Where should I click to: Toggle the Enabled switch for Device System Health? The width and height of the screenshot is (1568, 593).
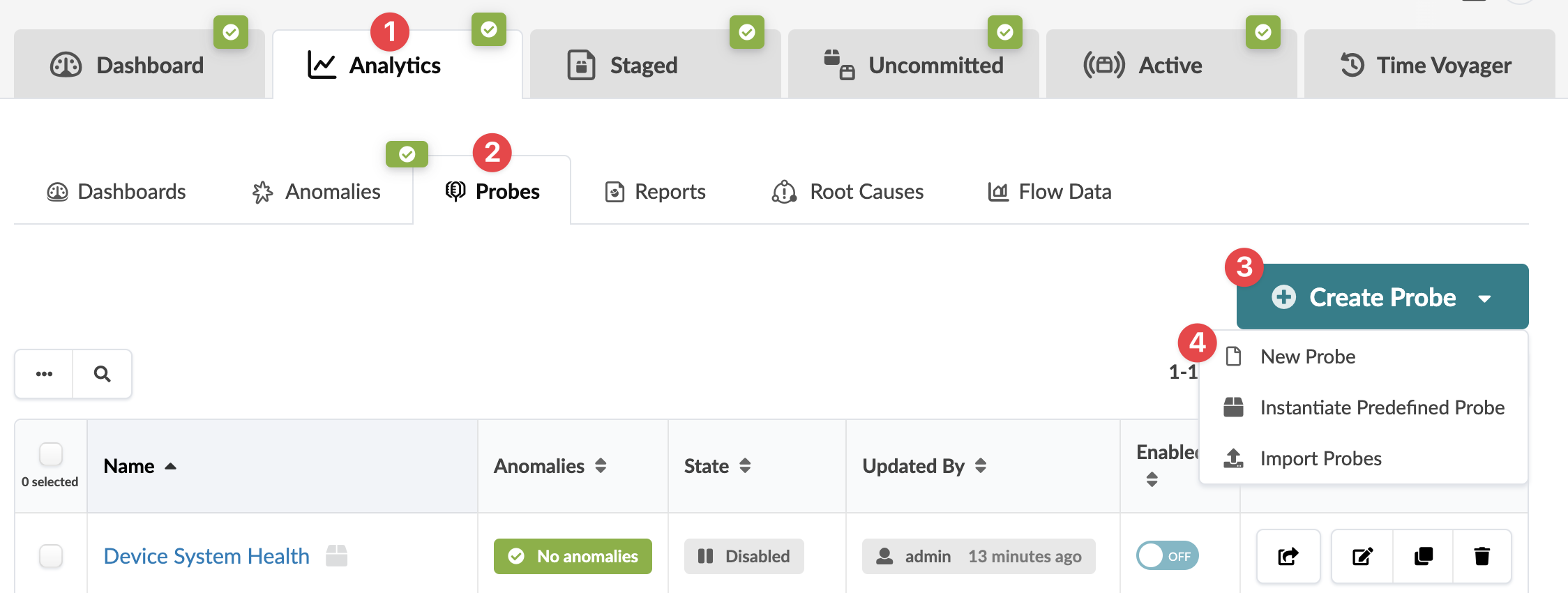coord(1167,556)
